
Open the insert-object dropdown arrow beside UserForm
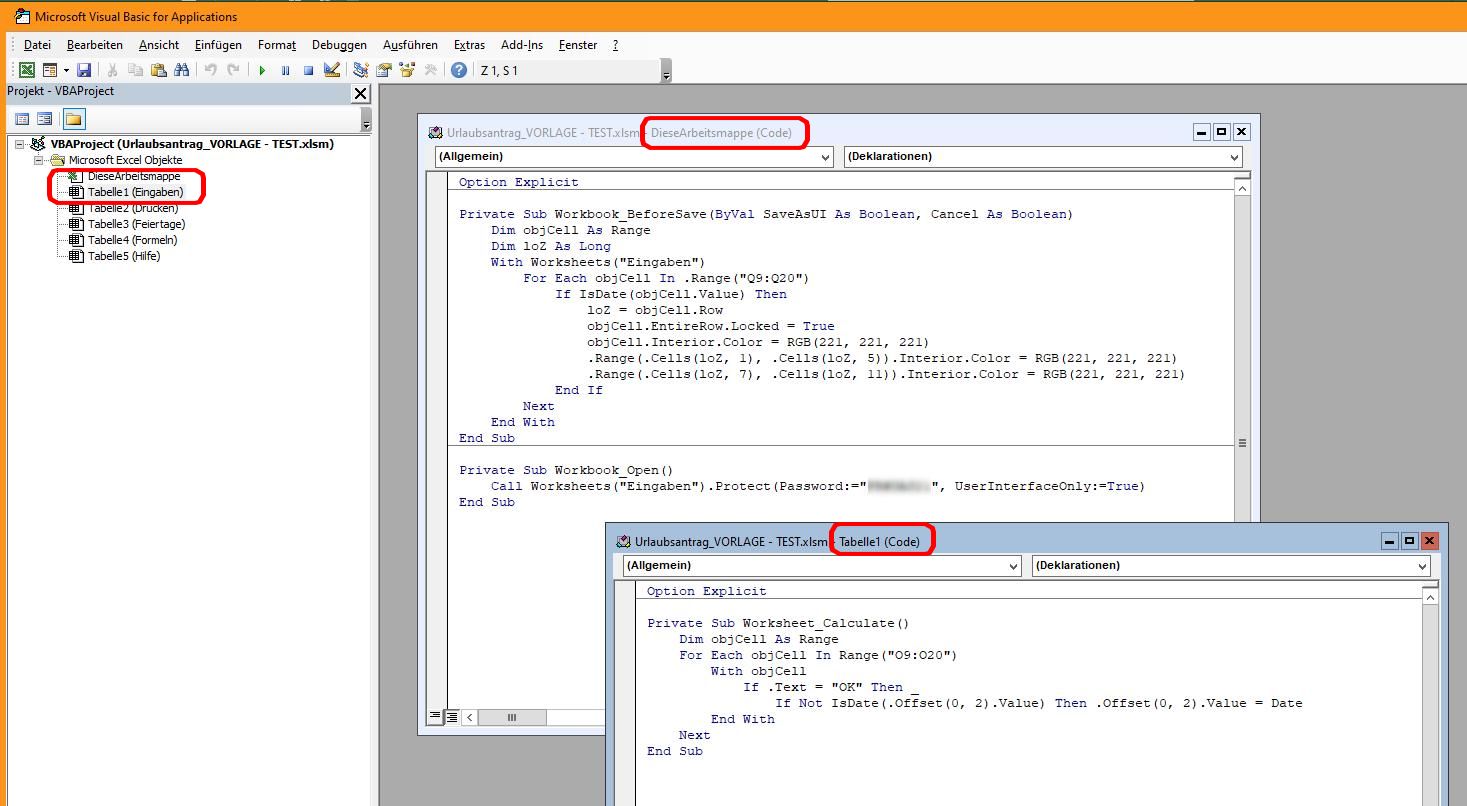(x=66, y=70)
